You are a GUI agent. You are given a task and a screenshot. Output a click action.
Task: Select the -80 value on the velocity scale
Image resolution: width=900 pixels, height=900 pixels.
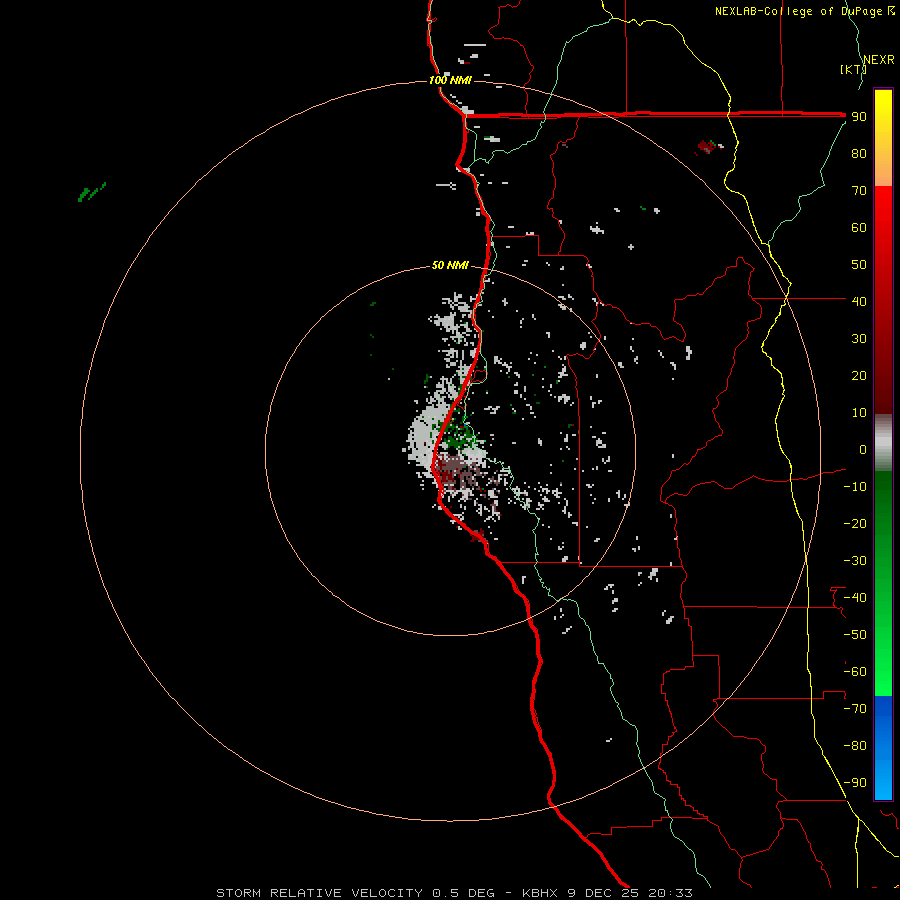855,746
